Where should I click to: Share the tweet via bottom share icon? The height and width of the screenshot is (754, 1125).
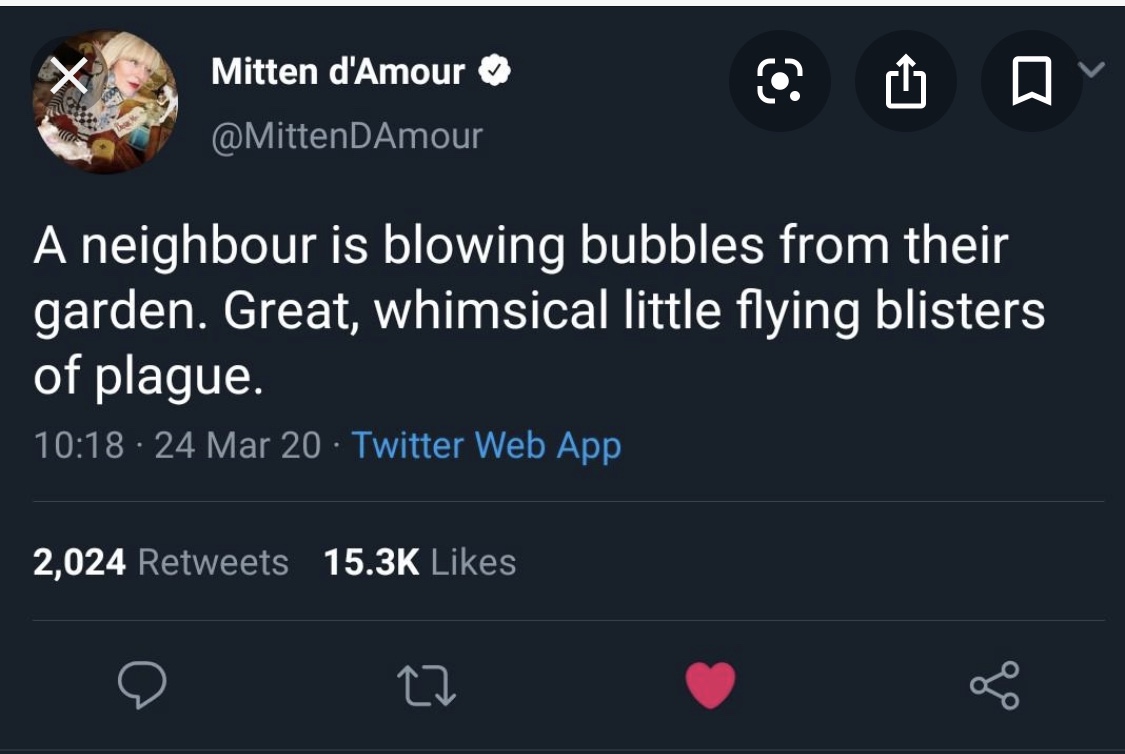(x=995, y=685)
